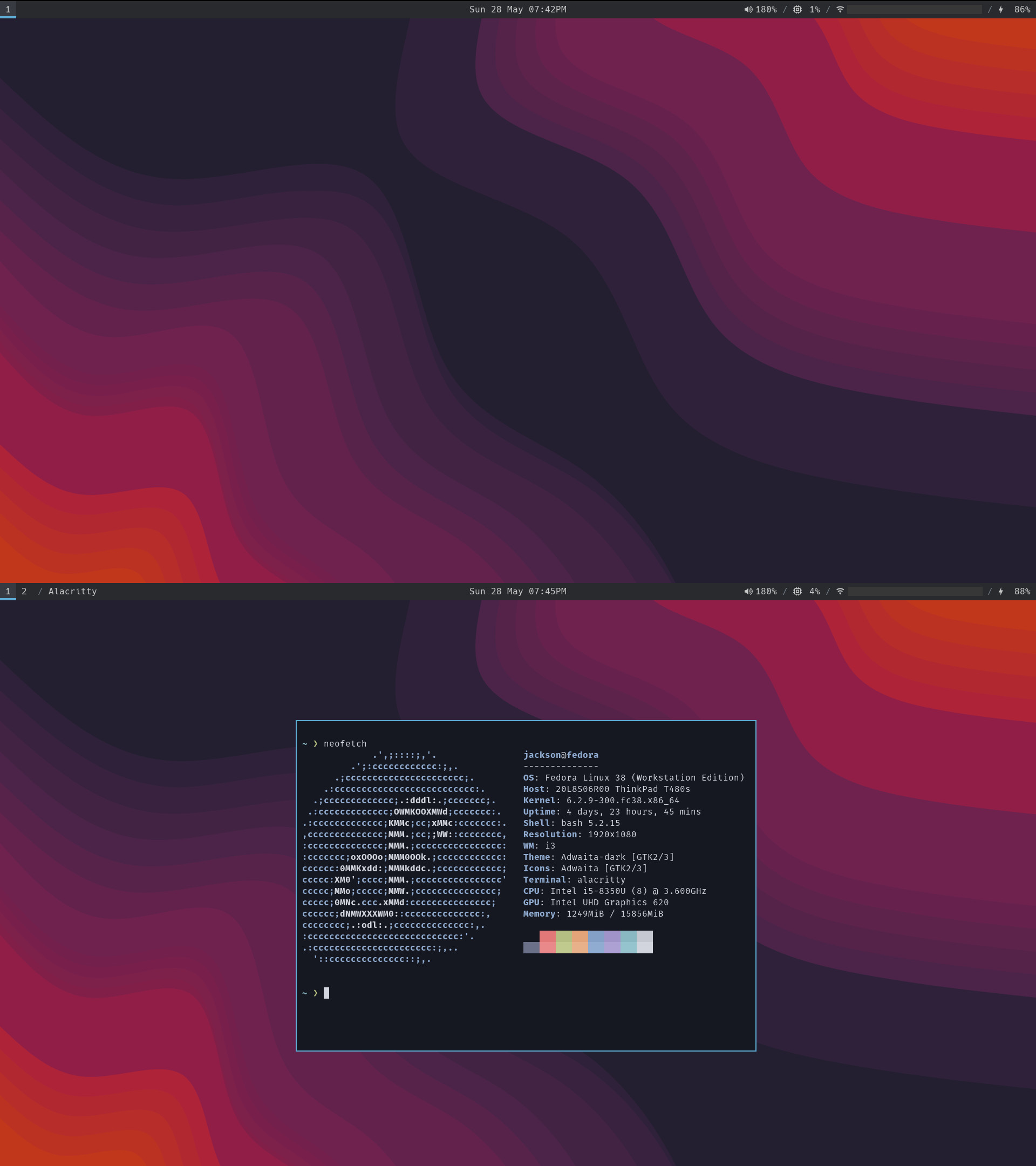Click the speaker icon on the bottom status bar
Screen dimensions: 1036x1166
[747, 592]
